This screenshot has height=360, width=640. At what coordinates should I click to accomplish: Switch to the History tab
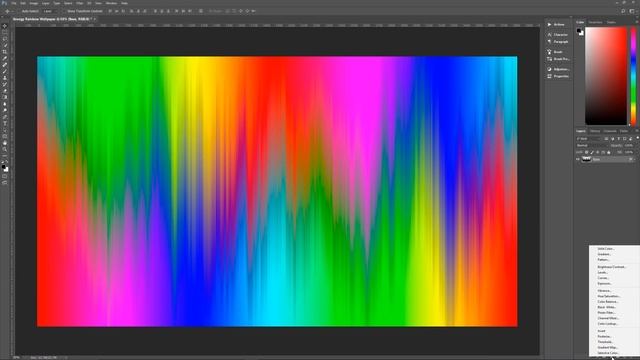coord(595,131)
